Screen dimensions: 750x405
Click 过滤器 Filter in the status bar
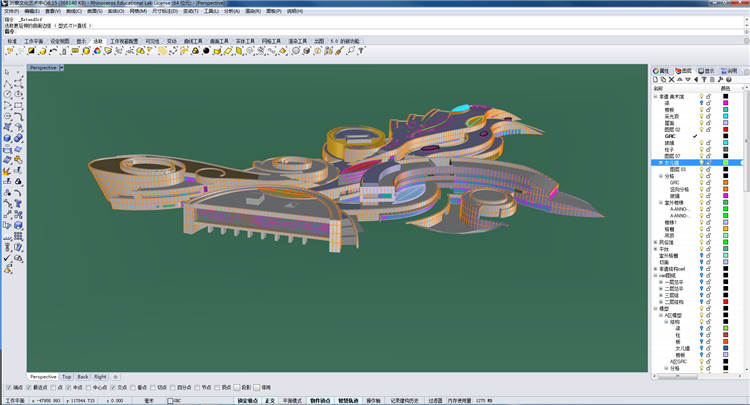(436, 401)
